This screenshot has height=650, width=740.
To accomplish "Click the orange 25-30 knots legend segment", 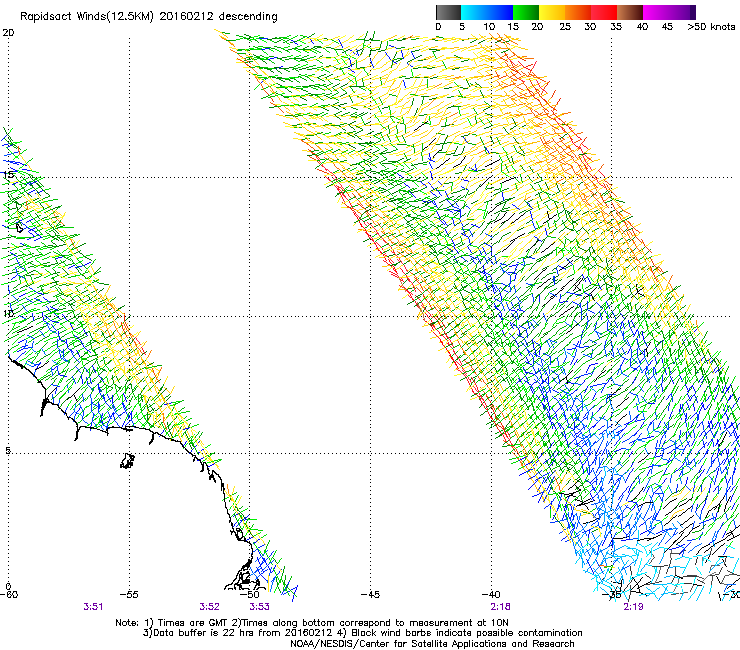I will (578, 12).
